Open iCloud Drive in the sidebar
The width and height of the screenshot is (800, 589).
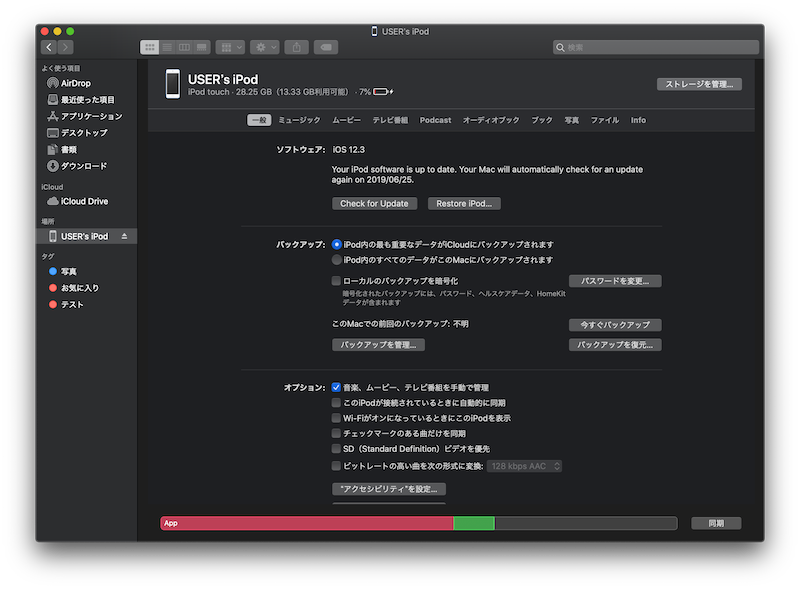[x=87, y=201]
